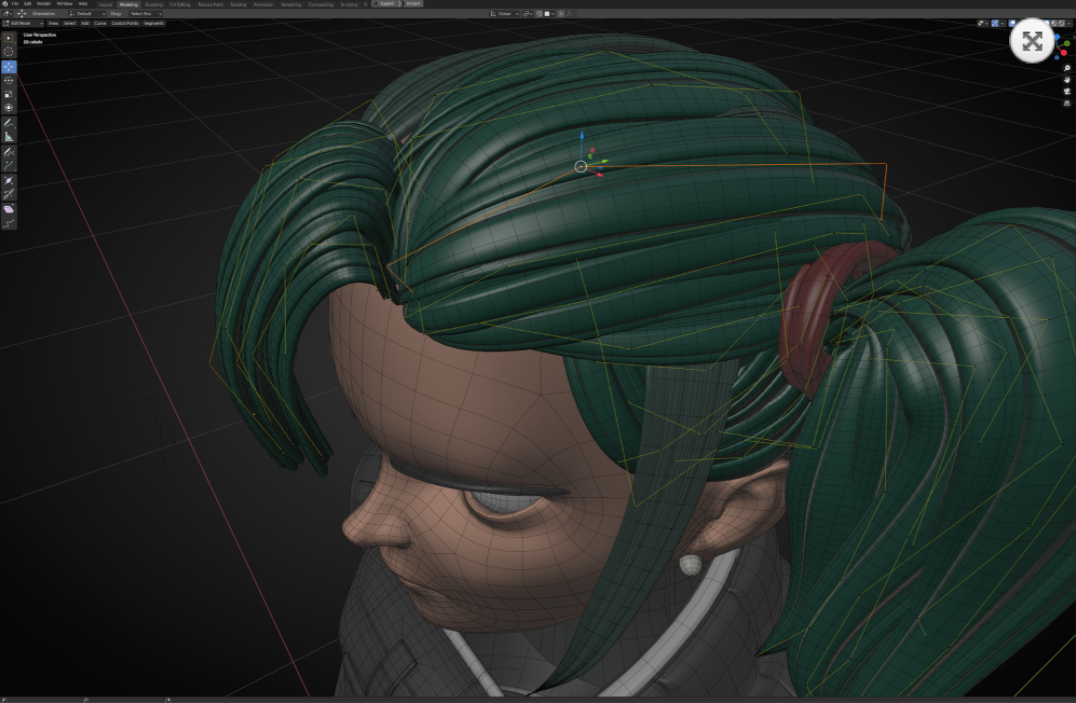Screen dimensions: 1076x703
Task: Open the Global transform orientation dropdown
Action: [504, 14]
